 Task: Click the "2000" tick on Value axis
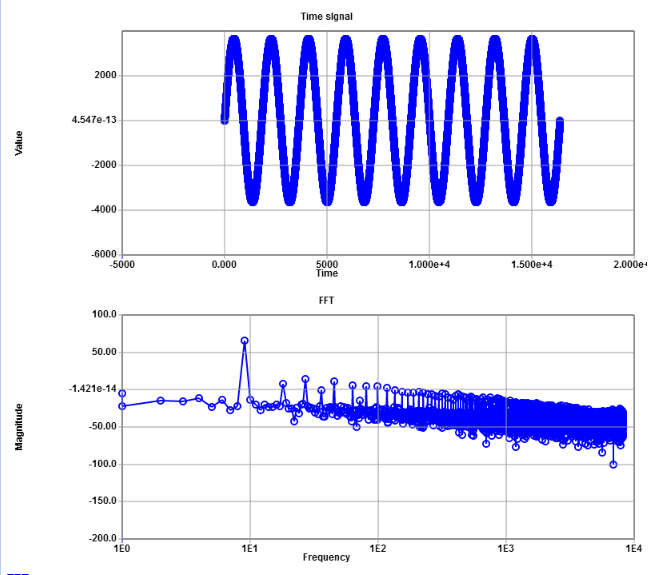[x=104, y=76]
